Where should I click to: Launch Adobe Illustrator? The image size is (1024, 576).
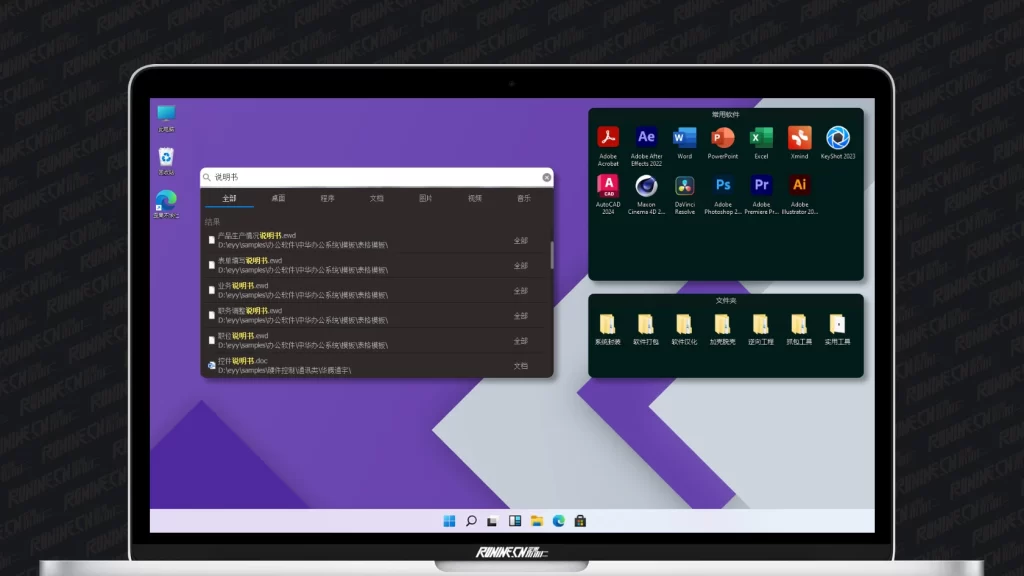(799, 186)
